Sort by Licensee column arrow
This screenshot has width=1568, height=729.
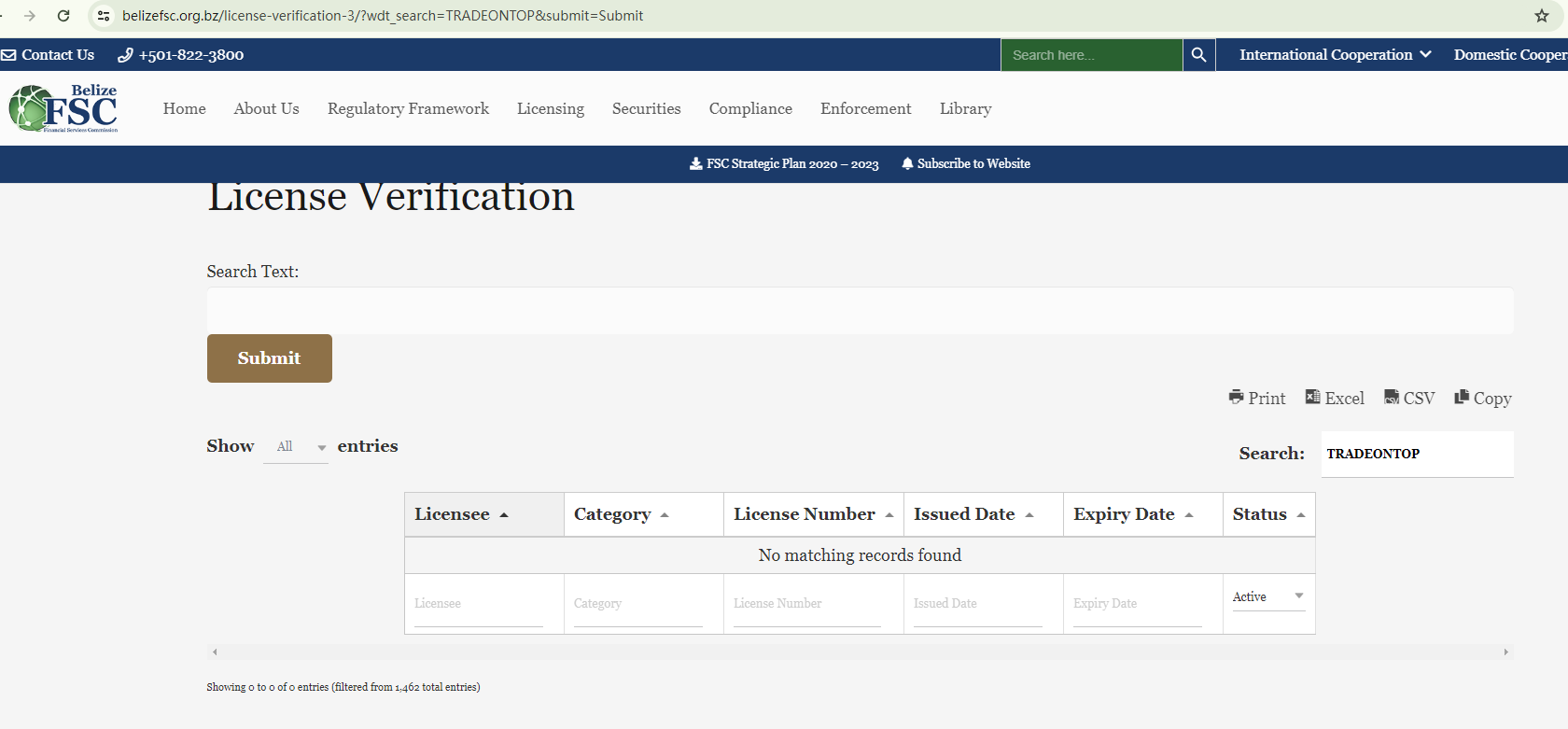(x=504, y=515)
